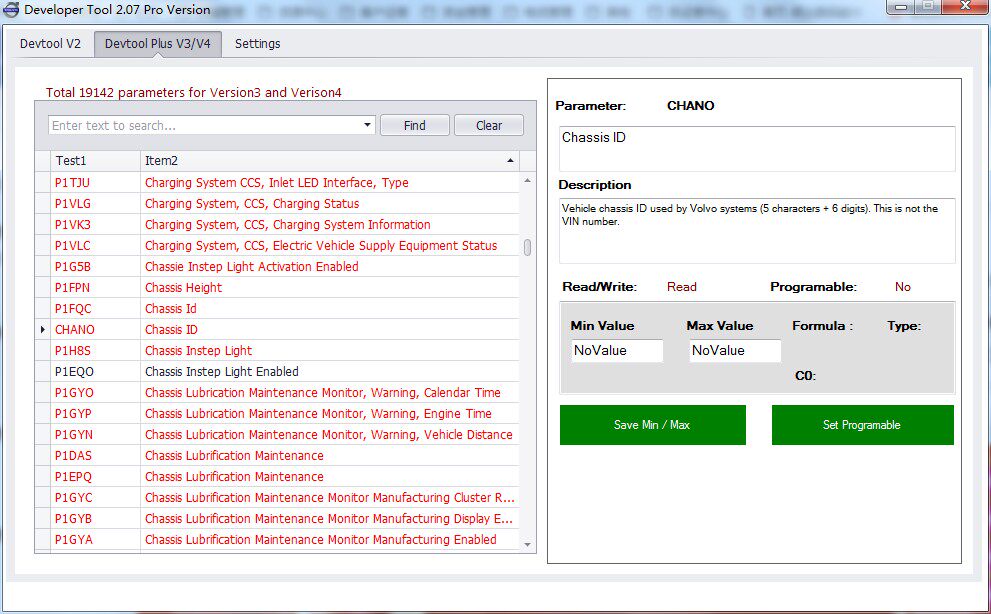Select 'Lubrification Maintenance Monitor Manufacturing Cluster R...'
The width and height of the screenshot is (991, 614).
pos(329,498)
